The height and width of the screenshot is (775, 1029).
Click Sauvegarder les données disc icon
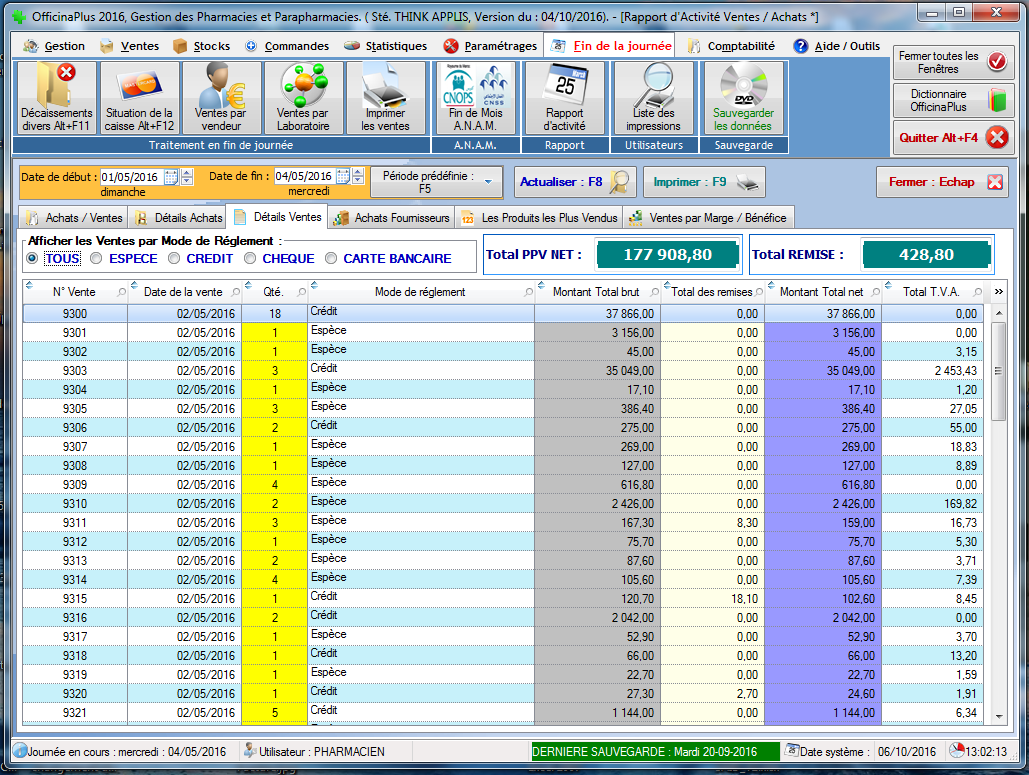[743, 85]
